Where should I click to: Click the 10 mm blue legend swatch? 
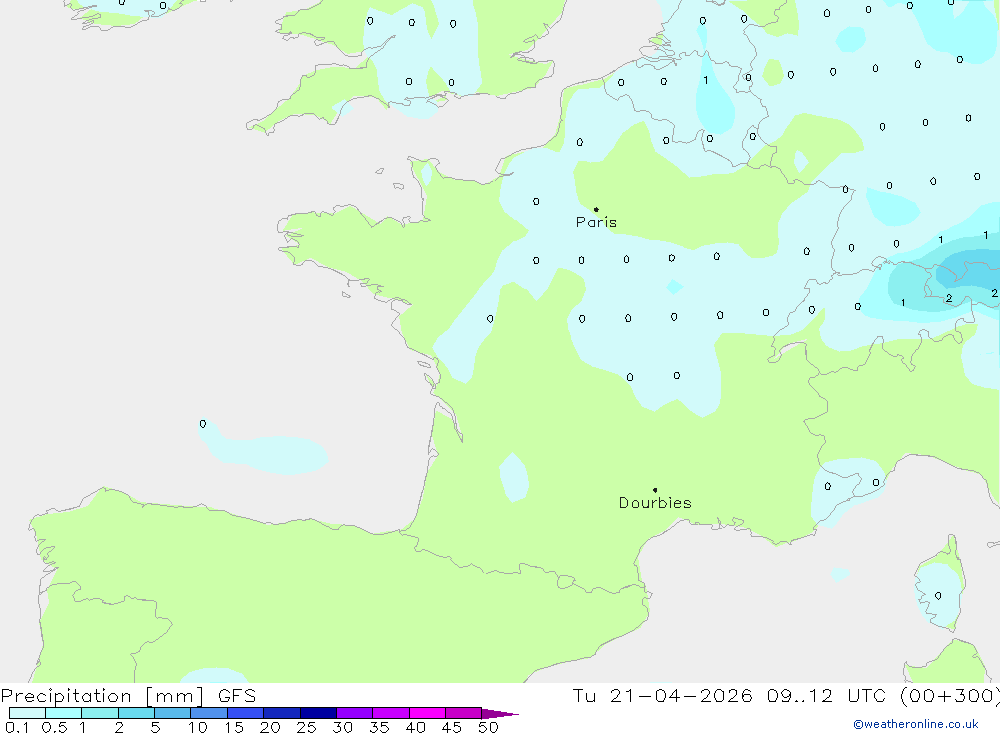209,713
